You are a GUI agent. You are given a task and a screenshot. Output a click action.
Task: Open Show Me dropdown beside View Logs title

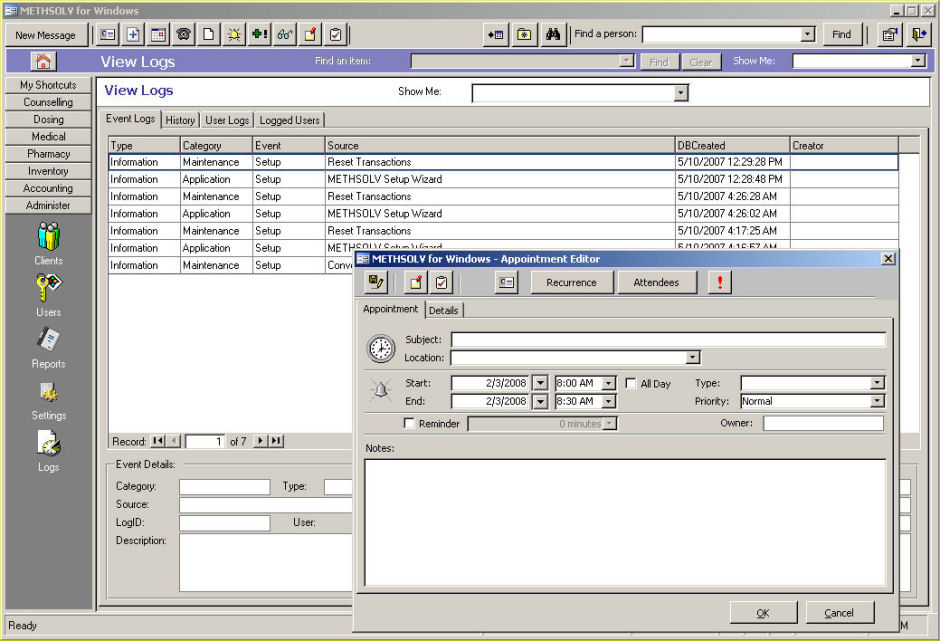(680, 93)
